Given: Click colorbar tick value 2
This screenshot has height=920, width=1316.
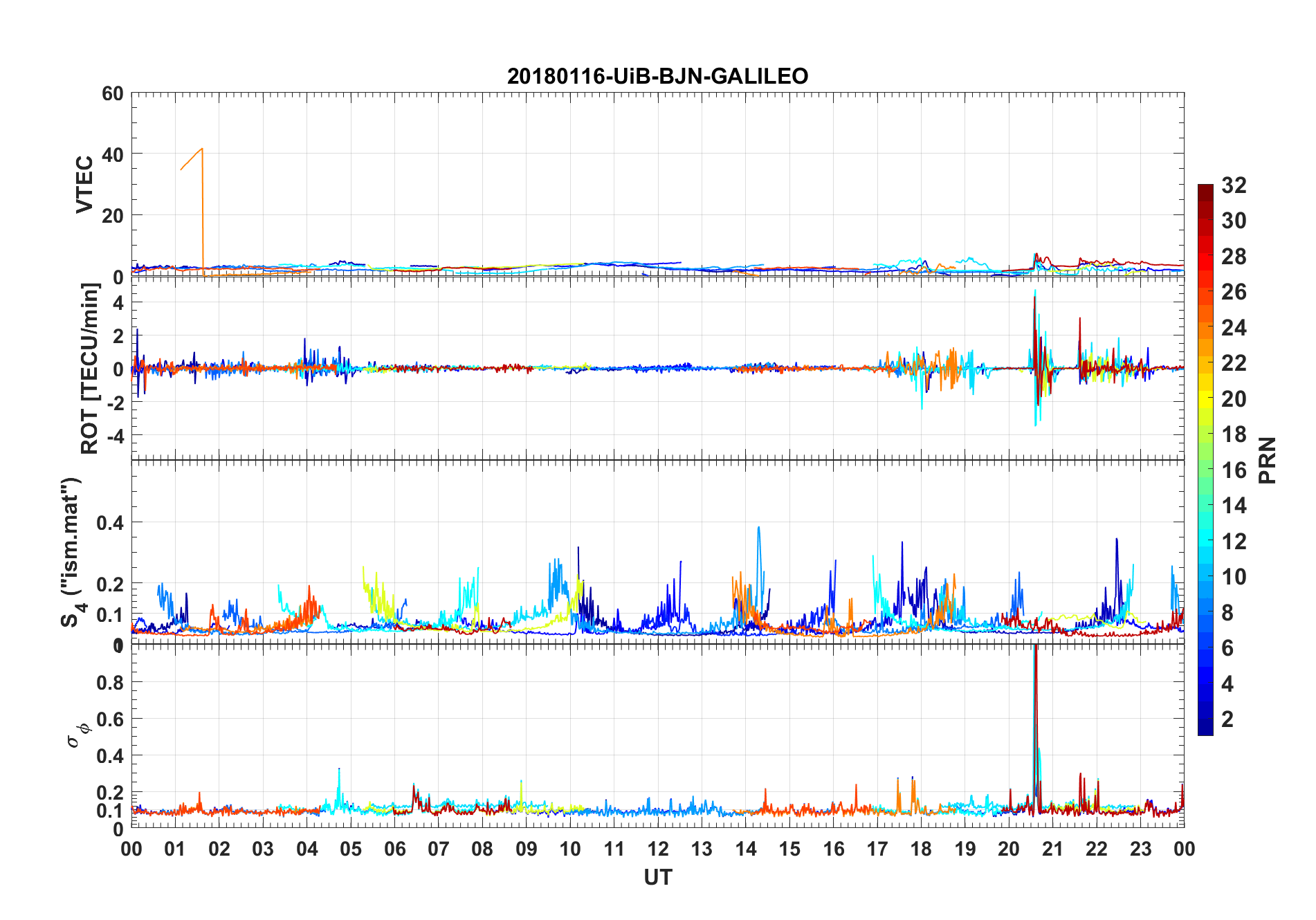Looking at the screenshot, I should click(1227, 719).
